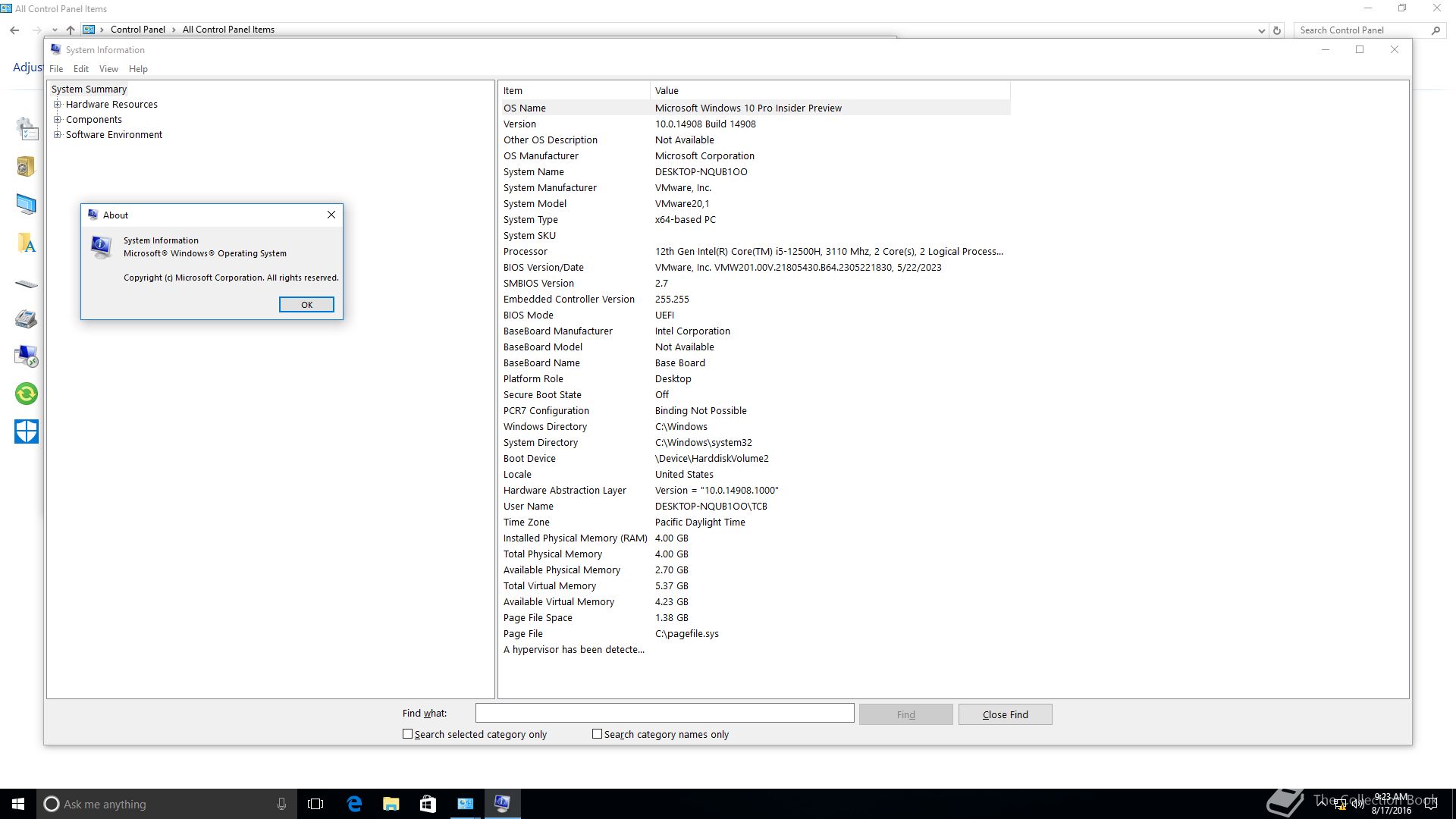
Task: Open the Windows Defender shield icon
Action: [x=27, y=431]
